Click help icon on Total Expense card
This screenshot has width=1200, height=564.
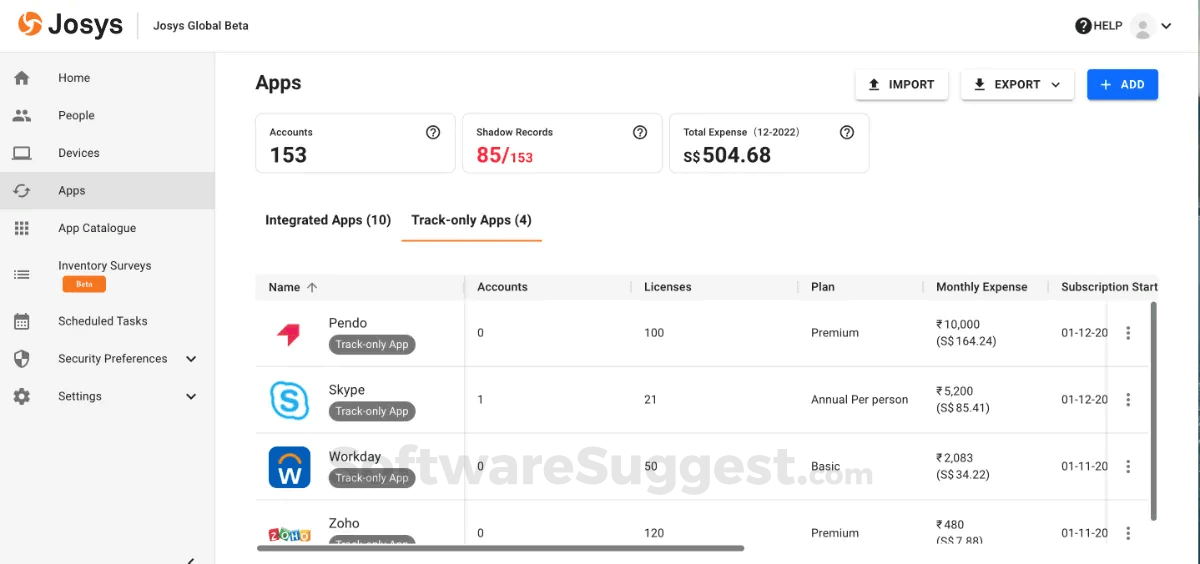point(847,132)
